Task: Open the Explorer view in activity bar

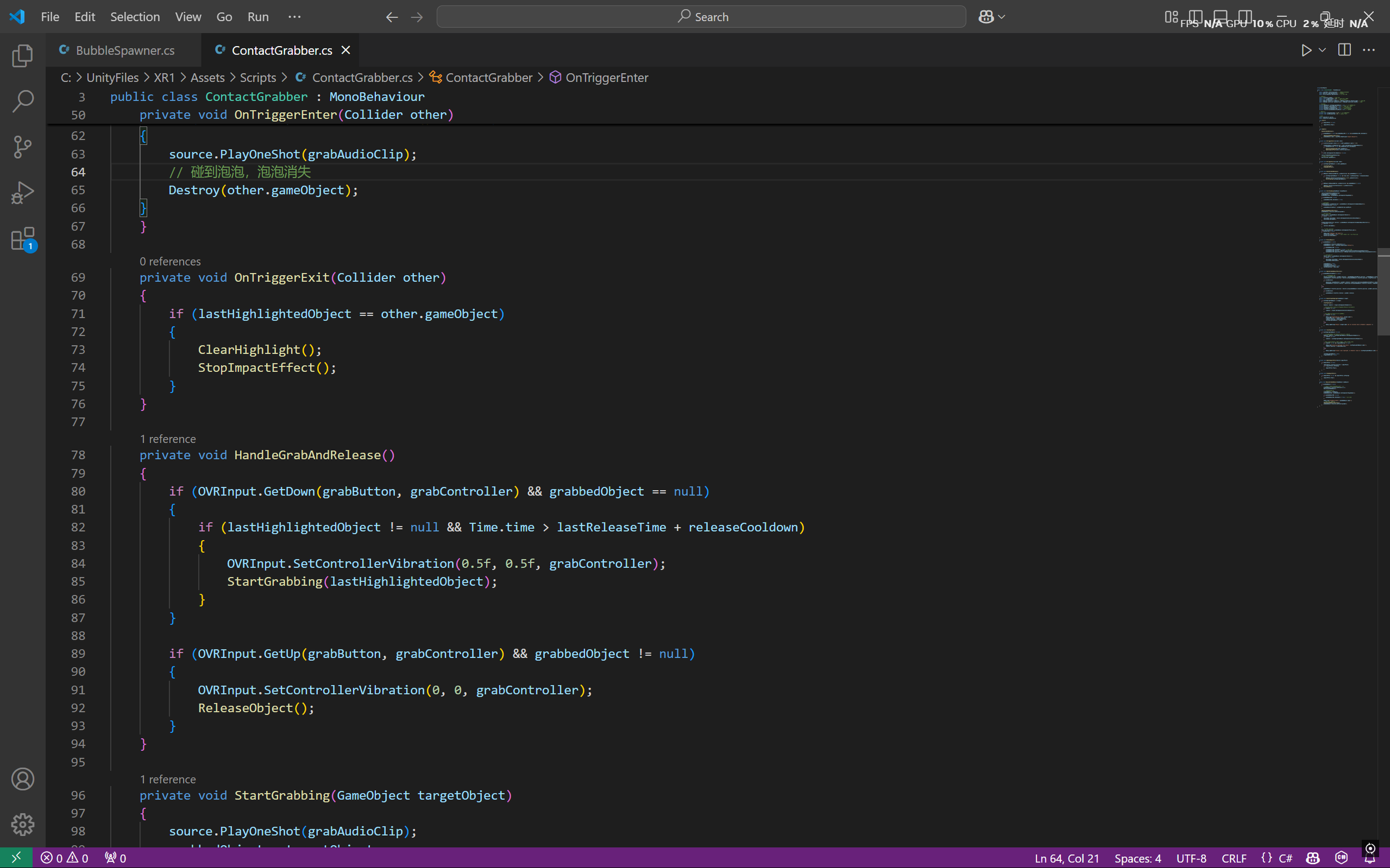Action: coord(22,56)
